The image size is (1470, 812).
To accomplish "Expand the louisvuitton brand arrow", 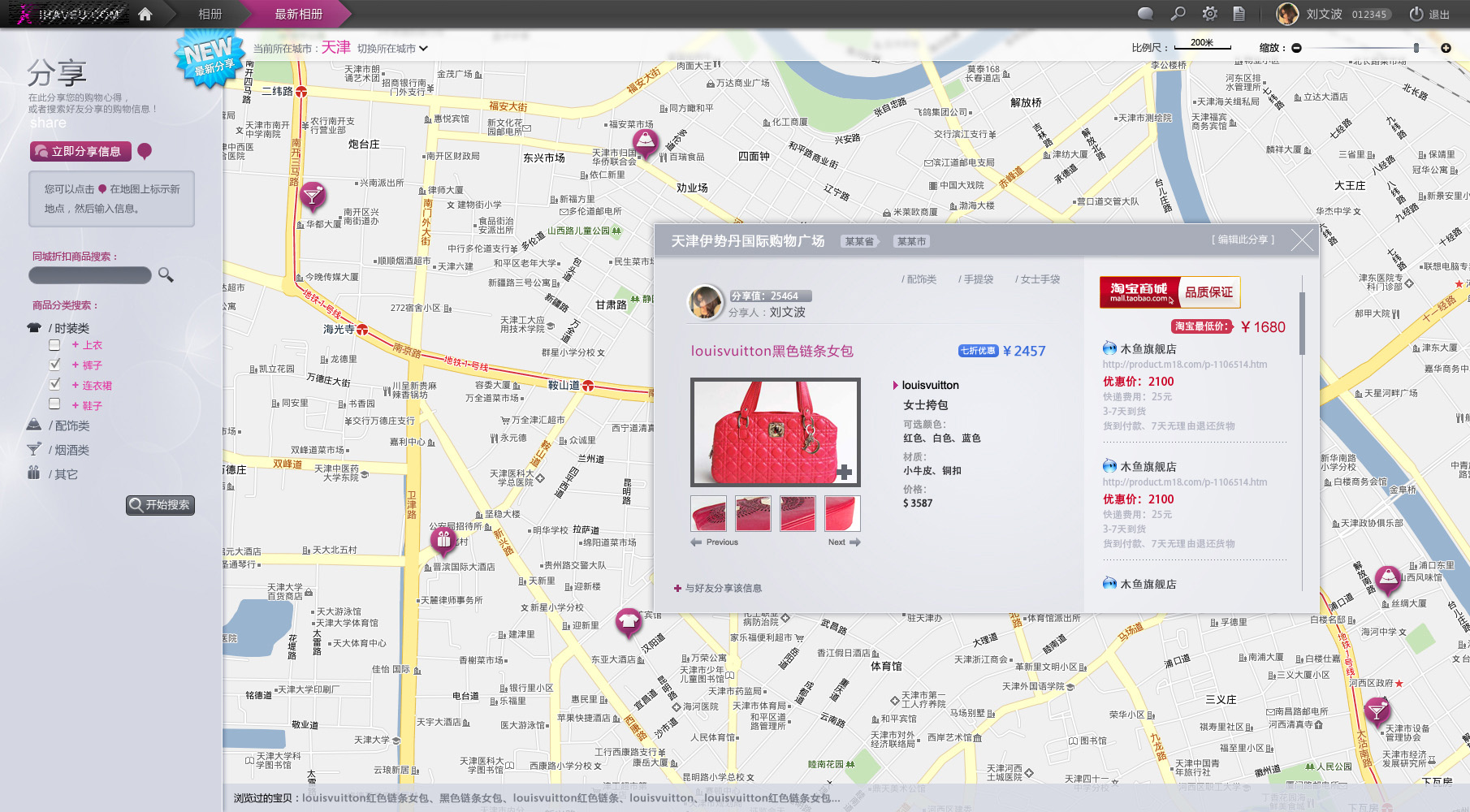I will tap(896, 385).
